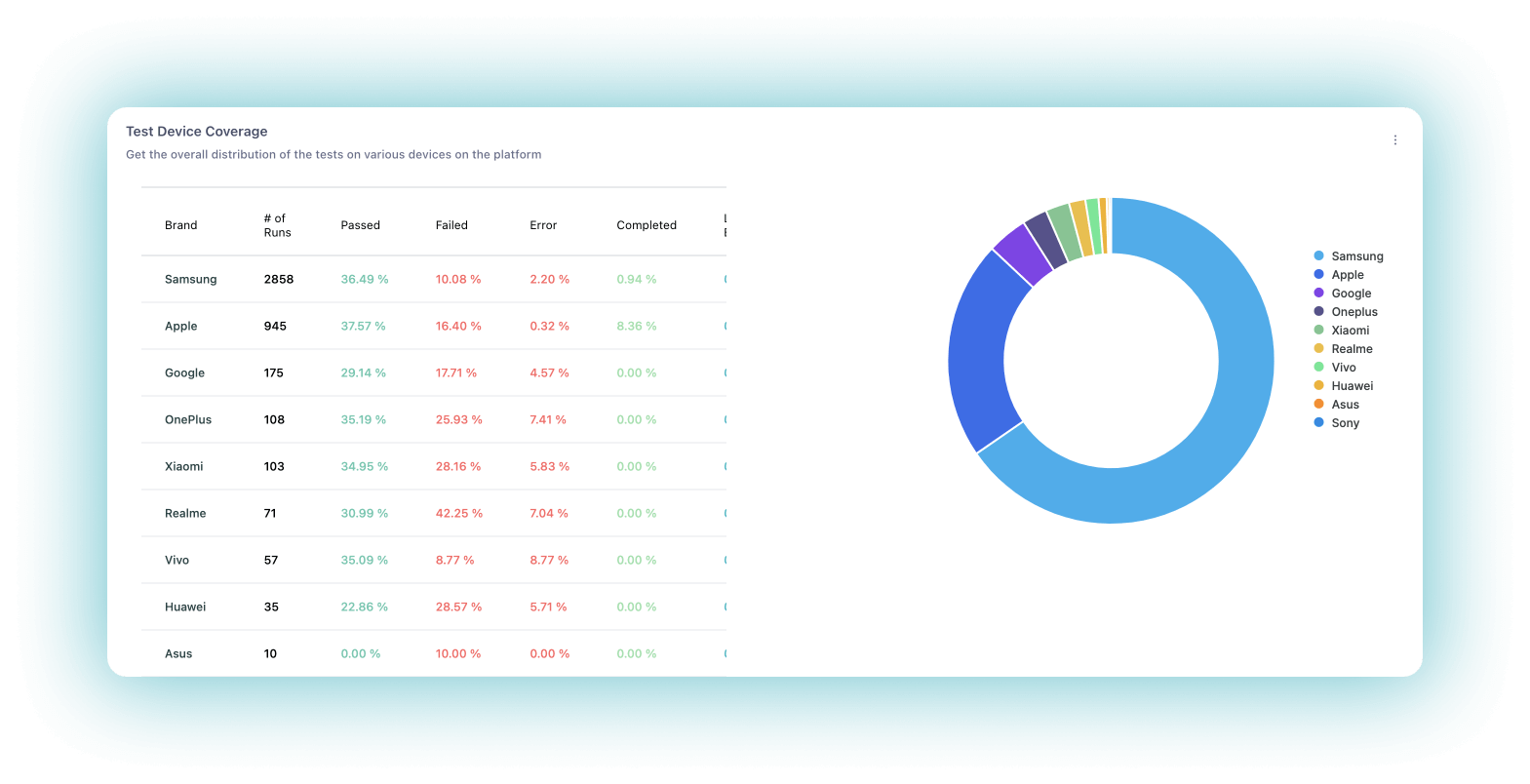
Task: Click the Oneplus legend color dot
Action: coord(1318,312)
